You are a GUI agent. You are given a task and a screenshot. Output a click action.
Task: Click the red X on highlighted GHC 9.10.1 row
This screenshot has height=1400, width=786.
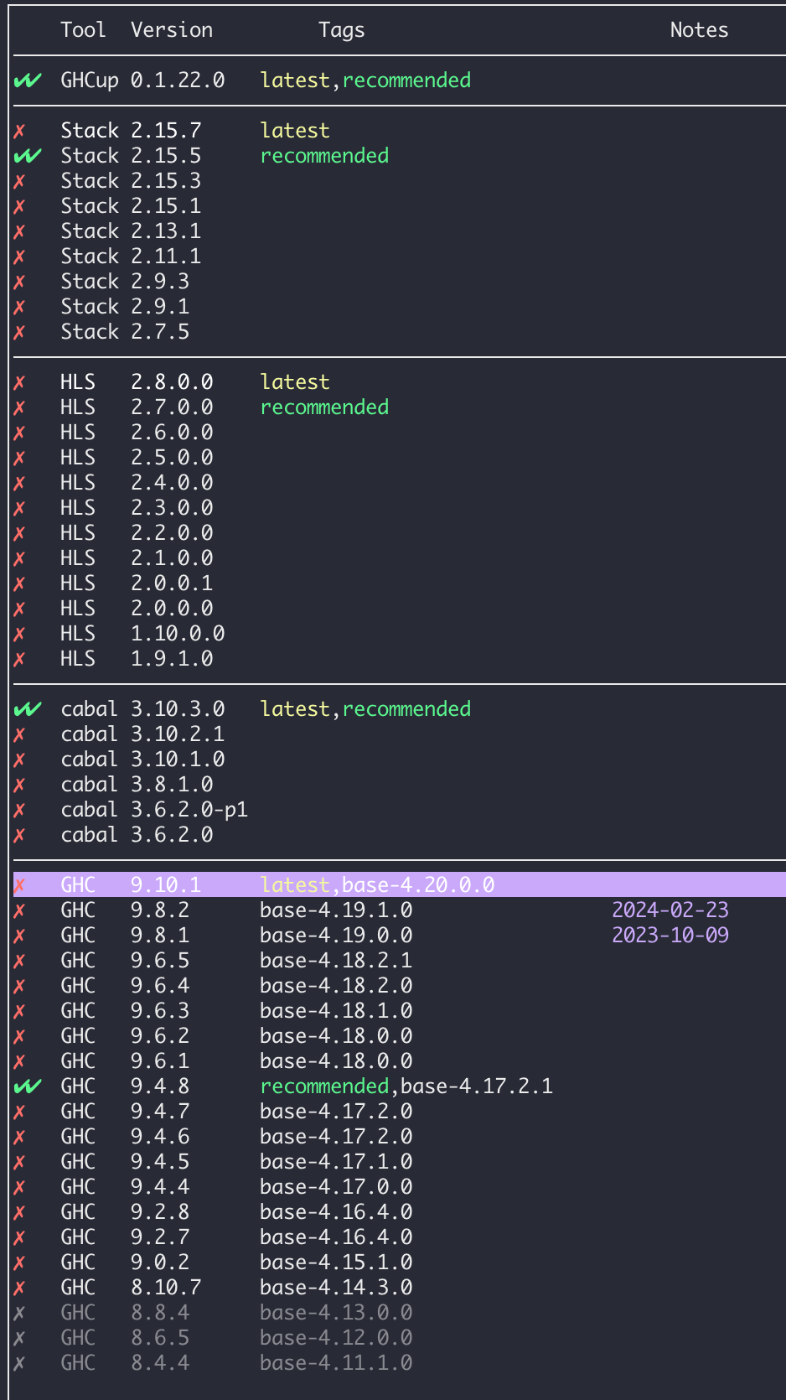click(19, 886)
